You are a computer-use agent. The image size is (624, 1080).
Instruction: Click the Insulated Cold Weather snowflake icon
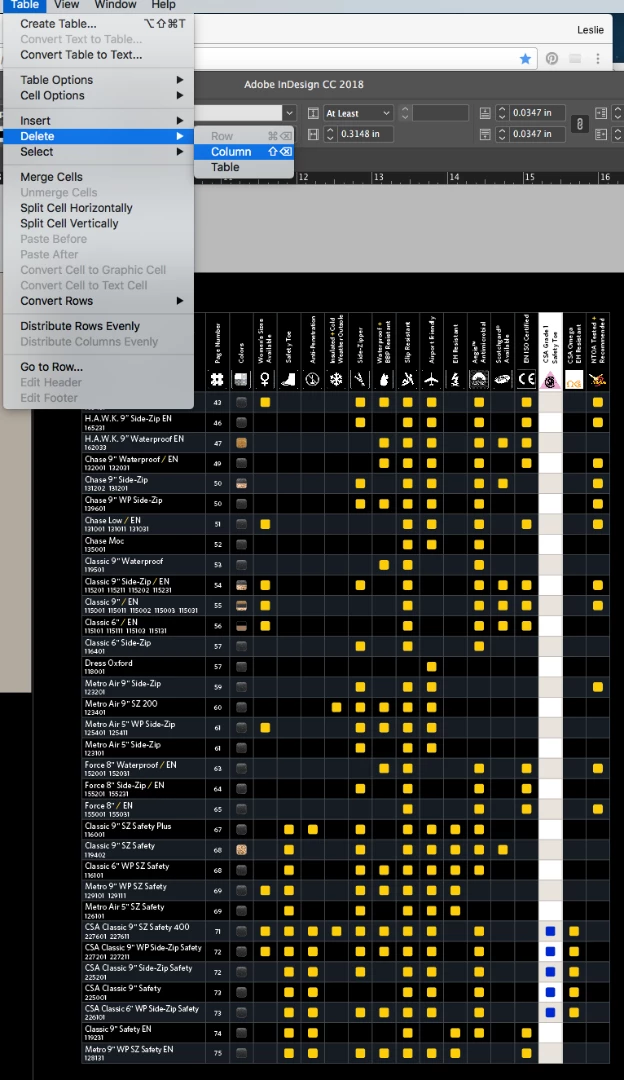click(x=336, y=380)
